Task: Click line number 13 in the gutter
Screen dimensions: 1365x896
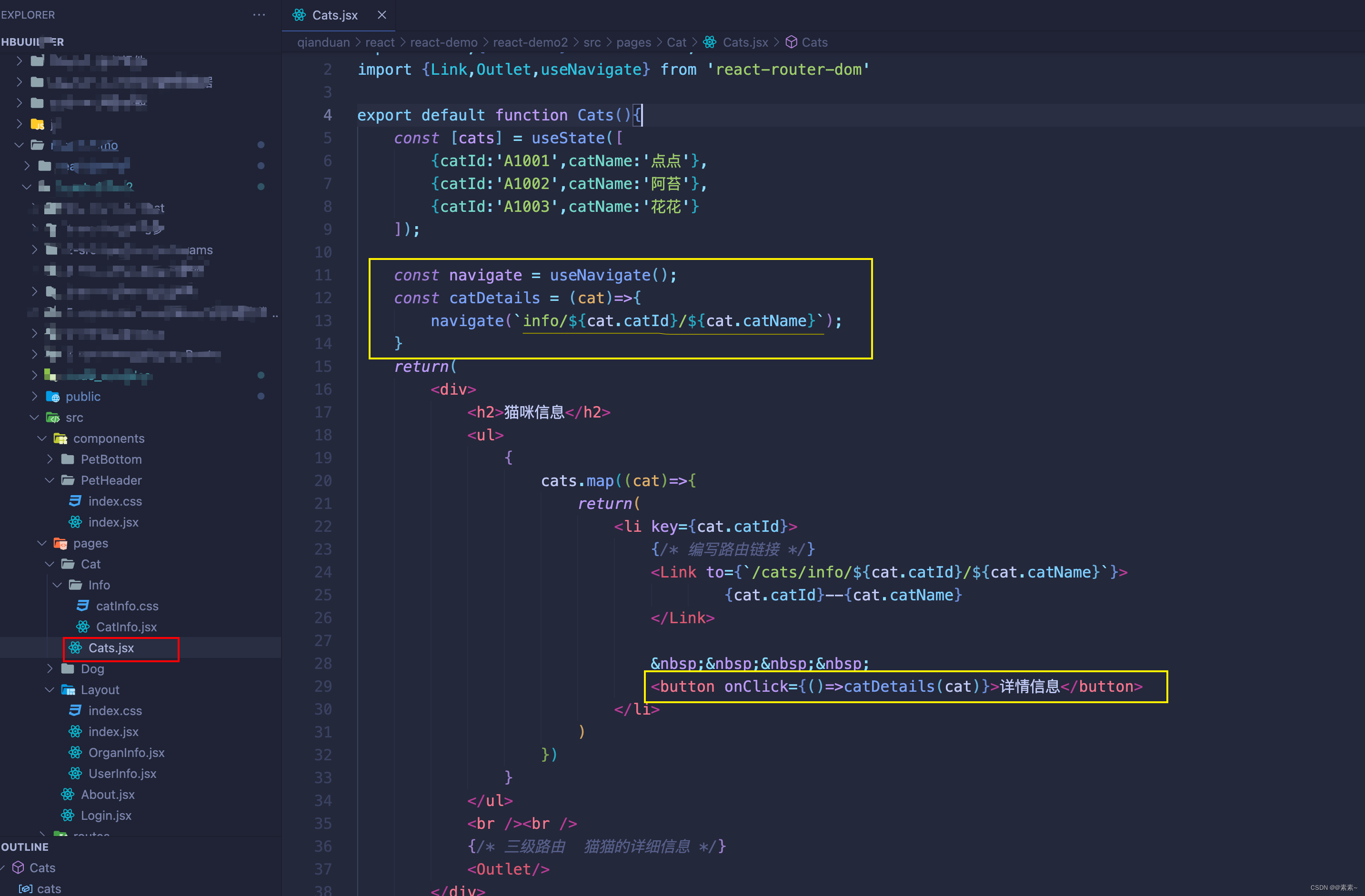Action: tap(323, 320)
